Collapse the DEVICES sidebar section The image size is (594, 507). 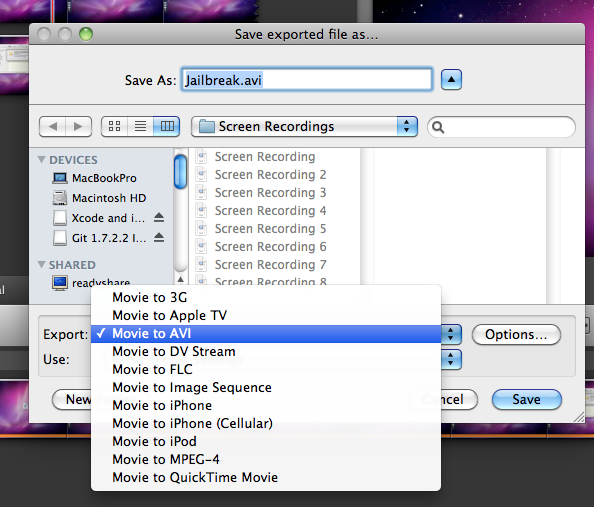click(x=42, y=160)
